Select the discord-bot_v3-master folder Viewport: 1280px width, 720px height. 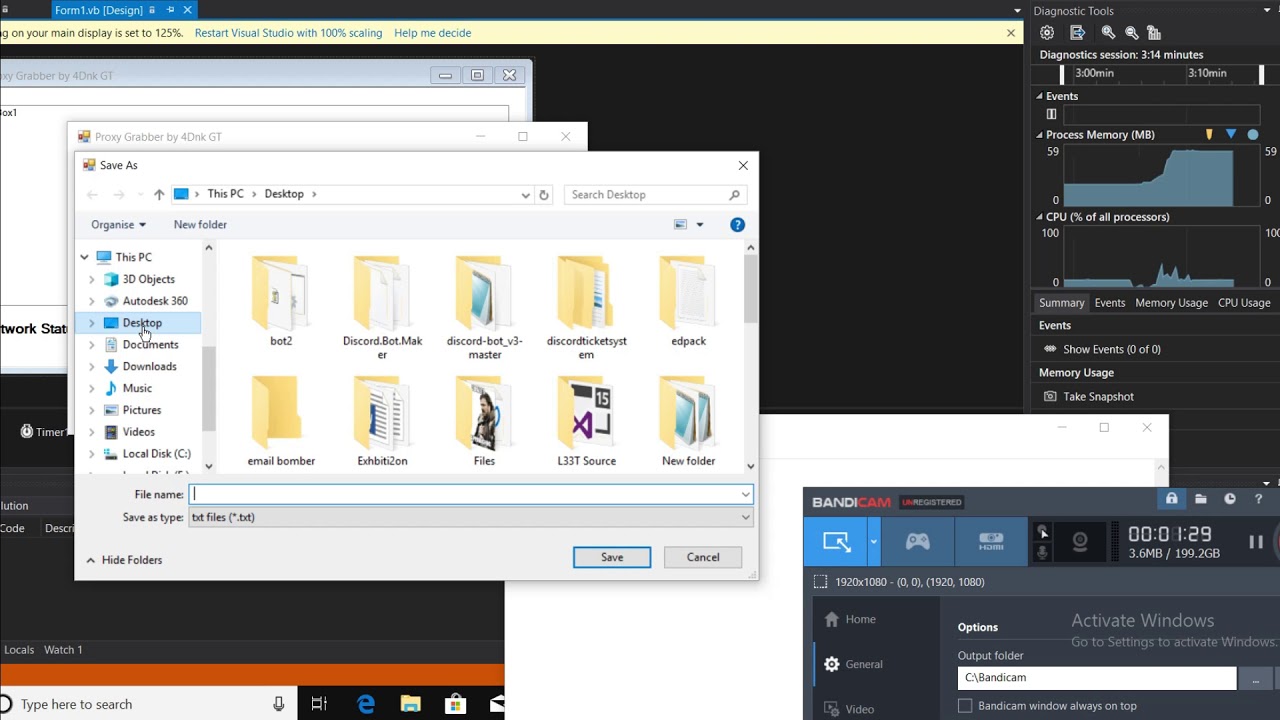tap(485, 308)
